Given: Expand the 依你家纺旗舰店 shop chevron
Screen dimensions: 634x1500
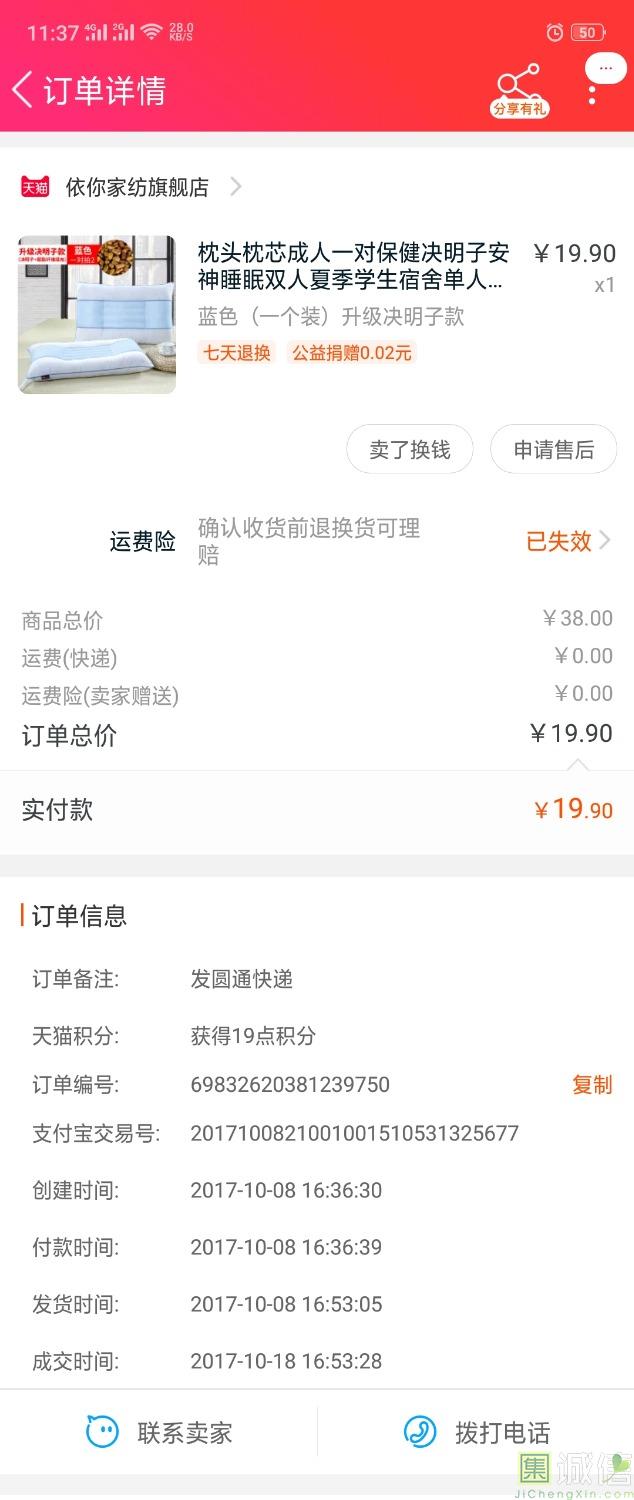Looking at the screenshot, I should pos(236,187).
